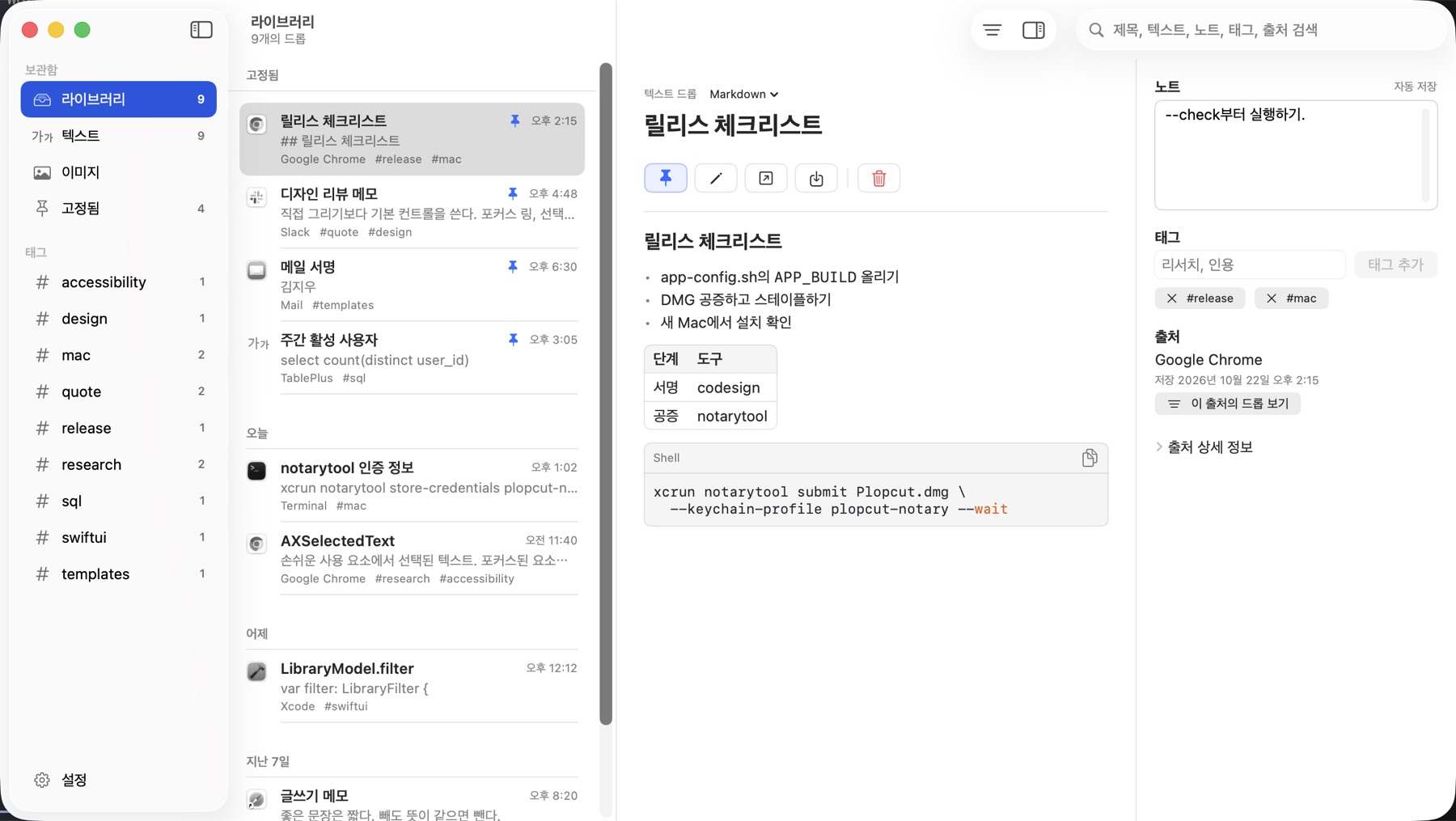Click 태그 추가 button
This screenshot has width=1456, height=821.
click(x=1395, y=264)
